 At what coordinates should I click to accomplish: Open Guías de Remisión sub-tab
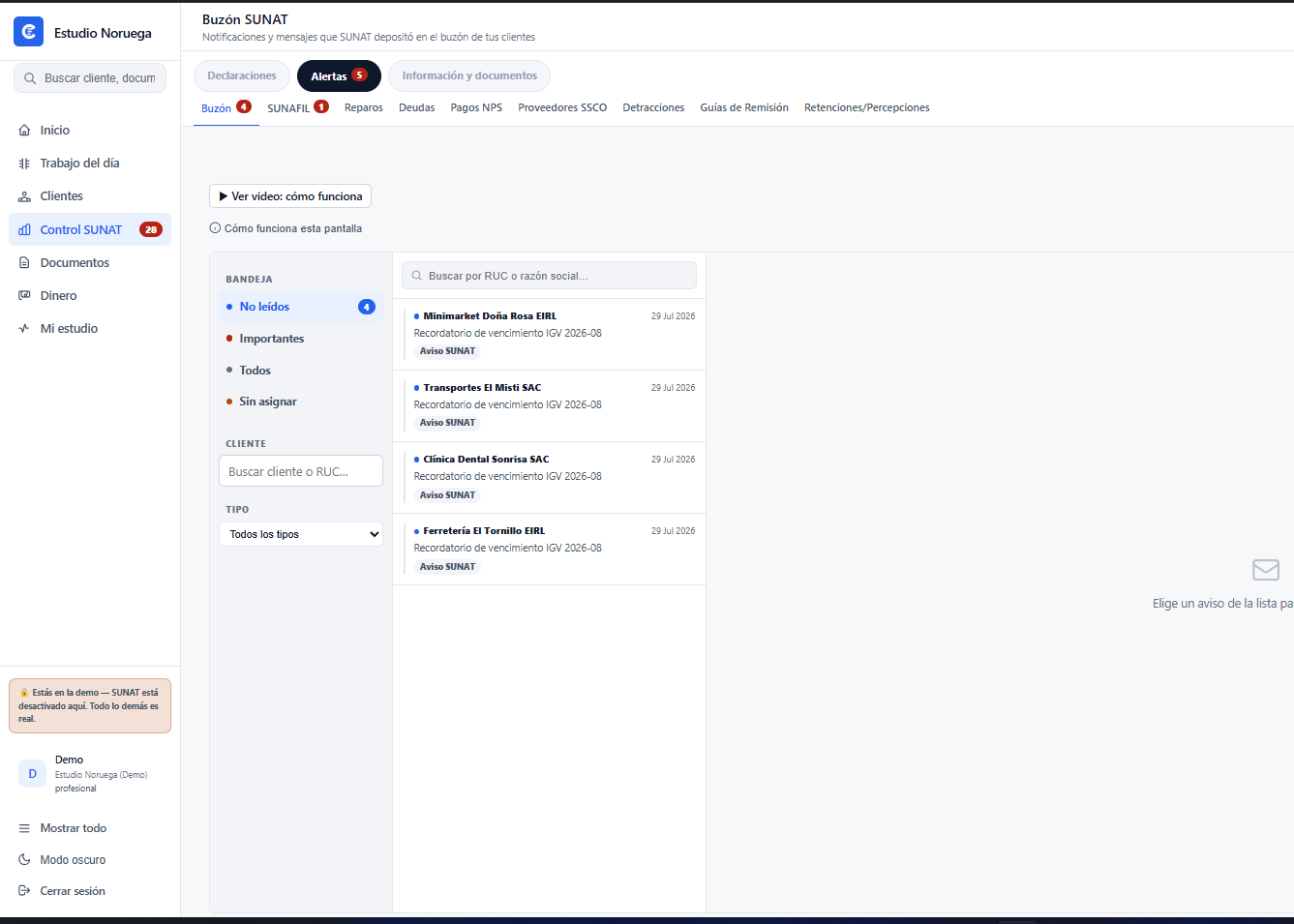coord(744,107)
